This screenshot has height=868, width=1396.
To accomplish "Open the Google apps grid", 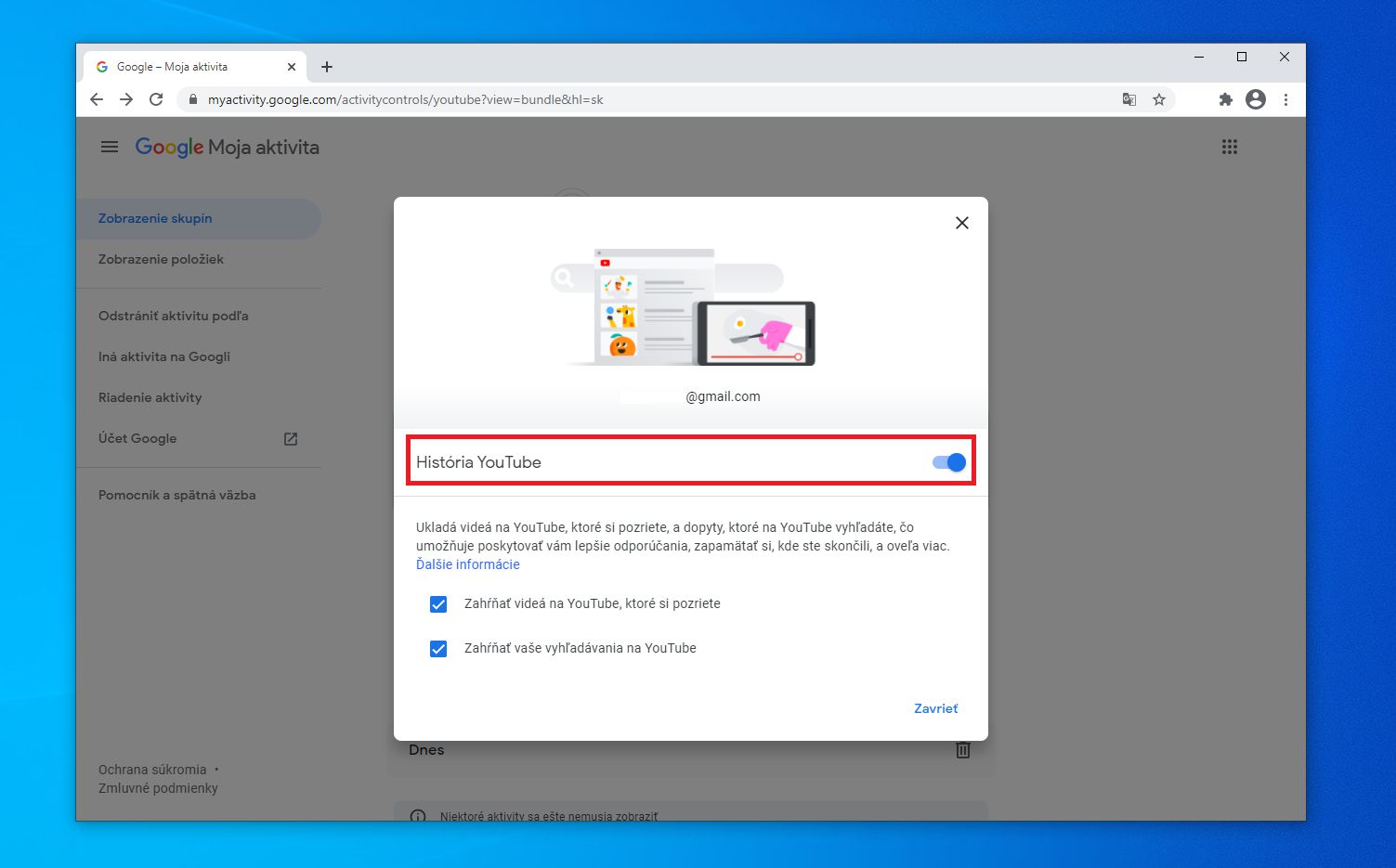I will (x=1230, y=147).
